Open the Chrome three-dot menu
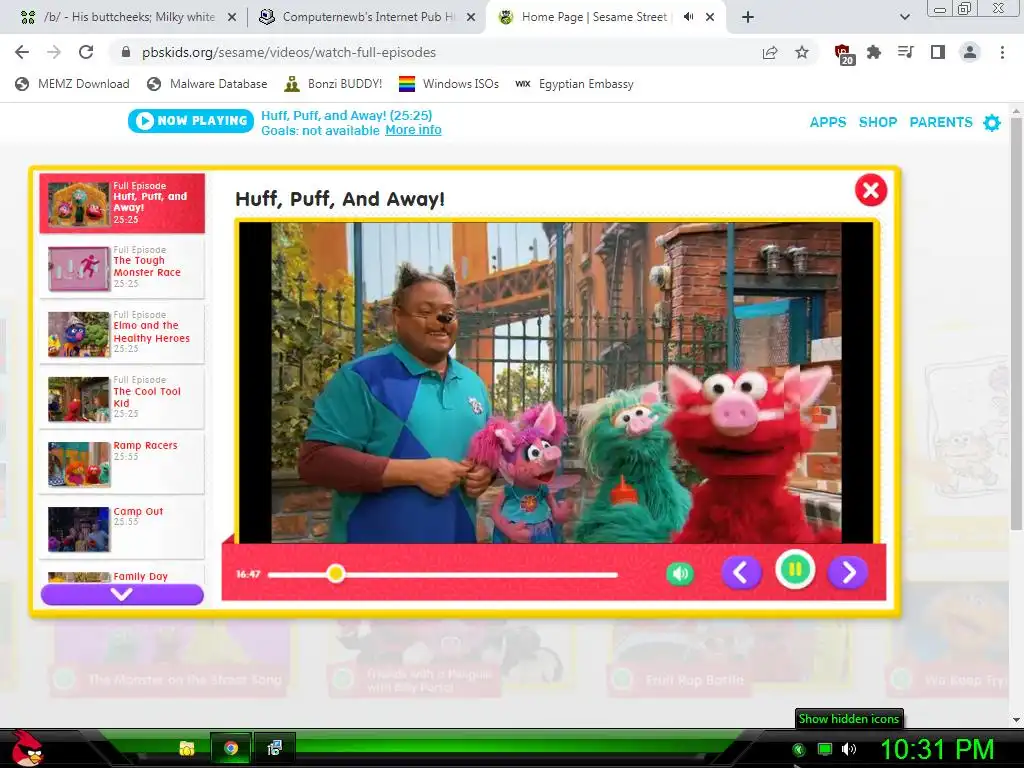 1002,52
